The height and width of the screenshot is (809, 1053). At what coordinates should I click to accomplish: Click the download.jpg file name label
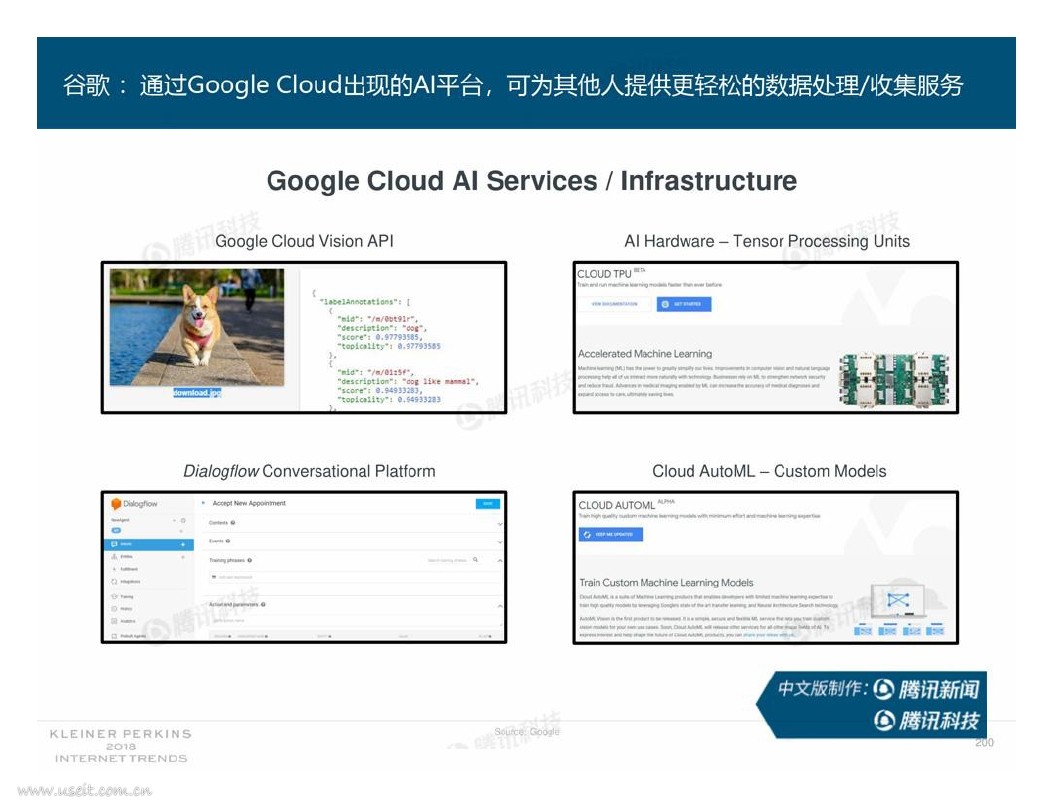tap(197, 393)
